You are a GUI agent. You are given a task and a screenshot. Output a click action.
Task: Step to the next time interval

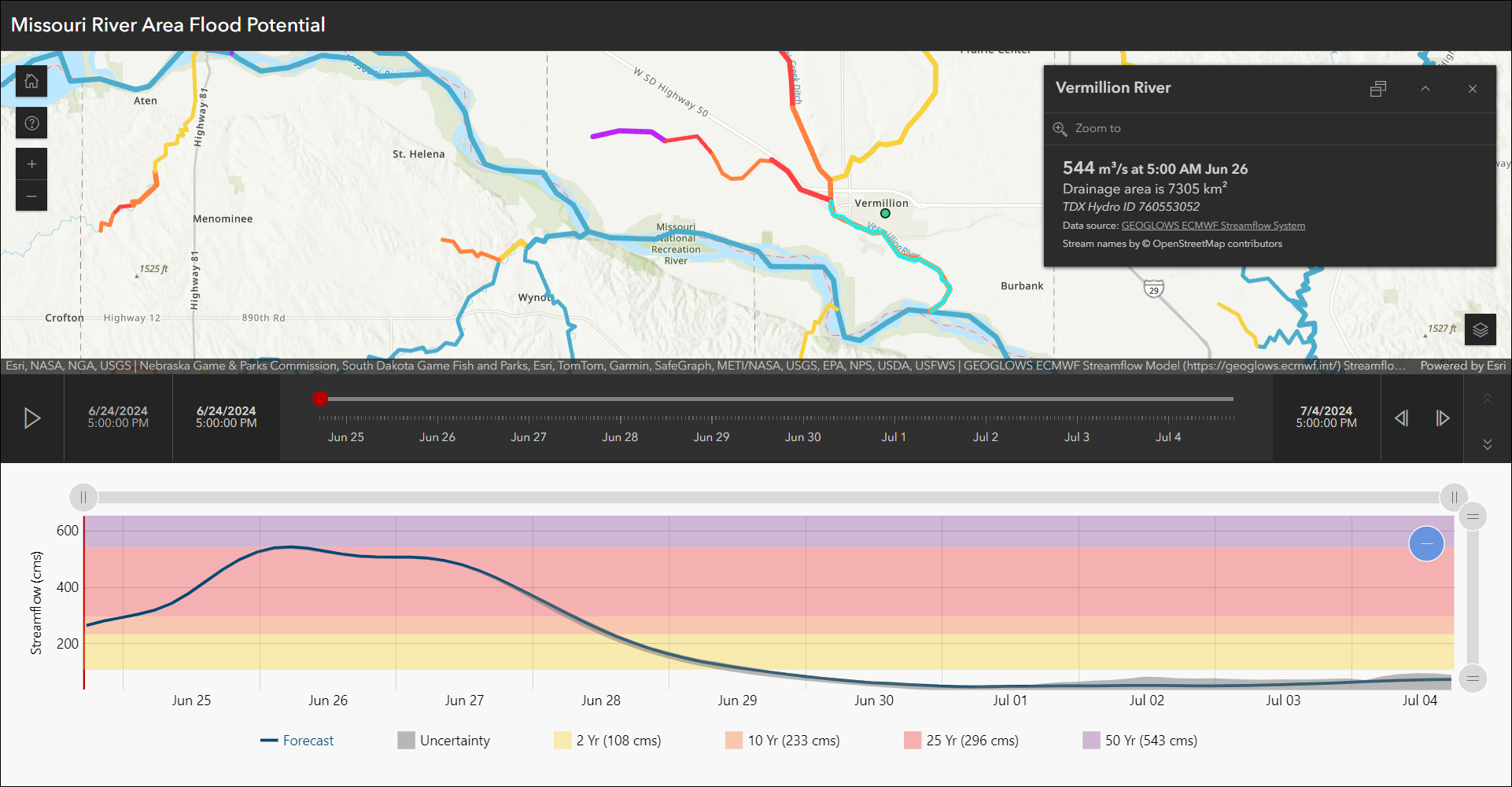pyautogui.click(x=1442, y=418)
